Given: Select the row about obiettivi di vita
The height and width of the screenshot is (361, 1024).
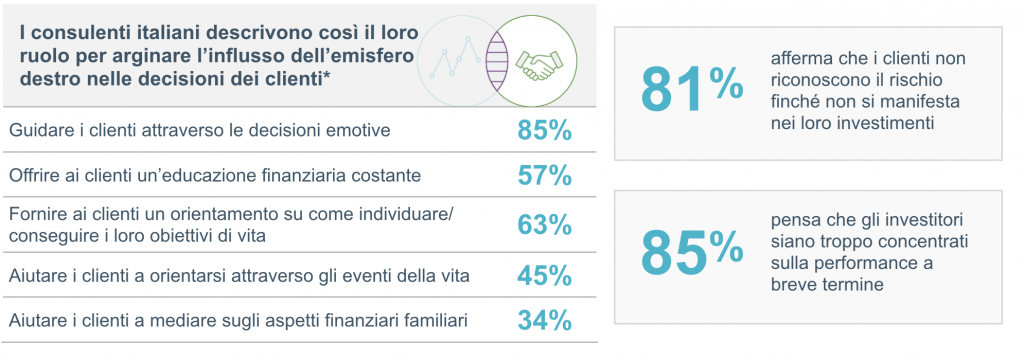Looking at the screenshot, I should click(300, 225).
